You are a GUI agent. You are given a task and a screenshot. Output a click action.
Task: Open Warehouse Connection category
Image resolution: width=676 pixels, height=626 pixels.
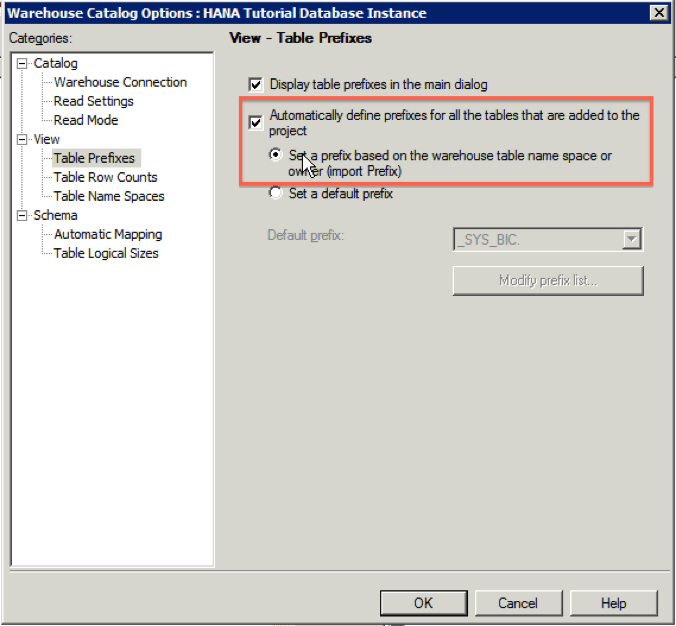120,82
